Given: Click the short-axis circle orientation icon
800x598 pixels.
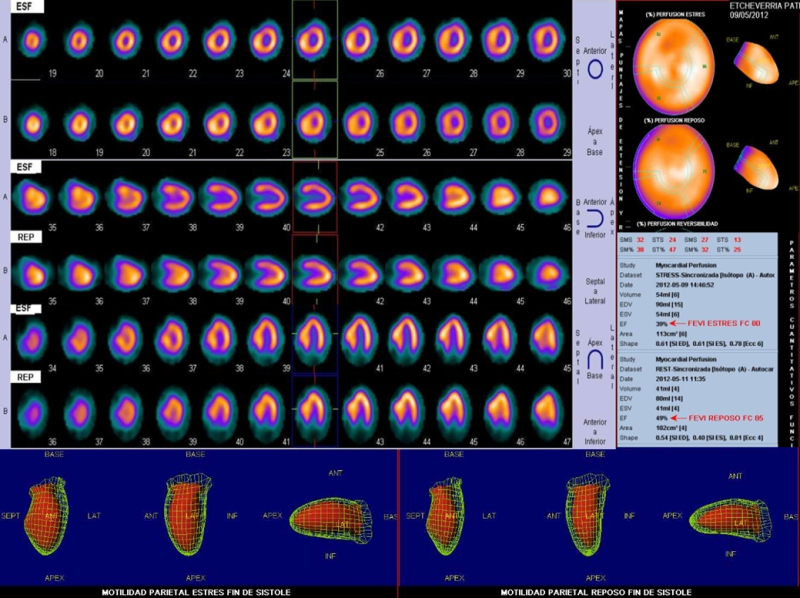Looking at the screenshot, I should (x=595, y=70).
